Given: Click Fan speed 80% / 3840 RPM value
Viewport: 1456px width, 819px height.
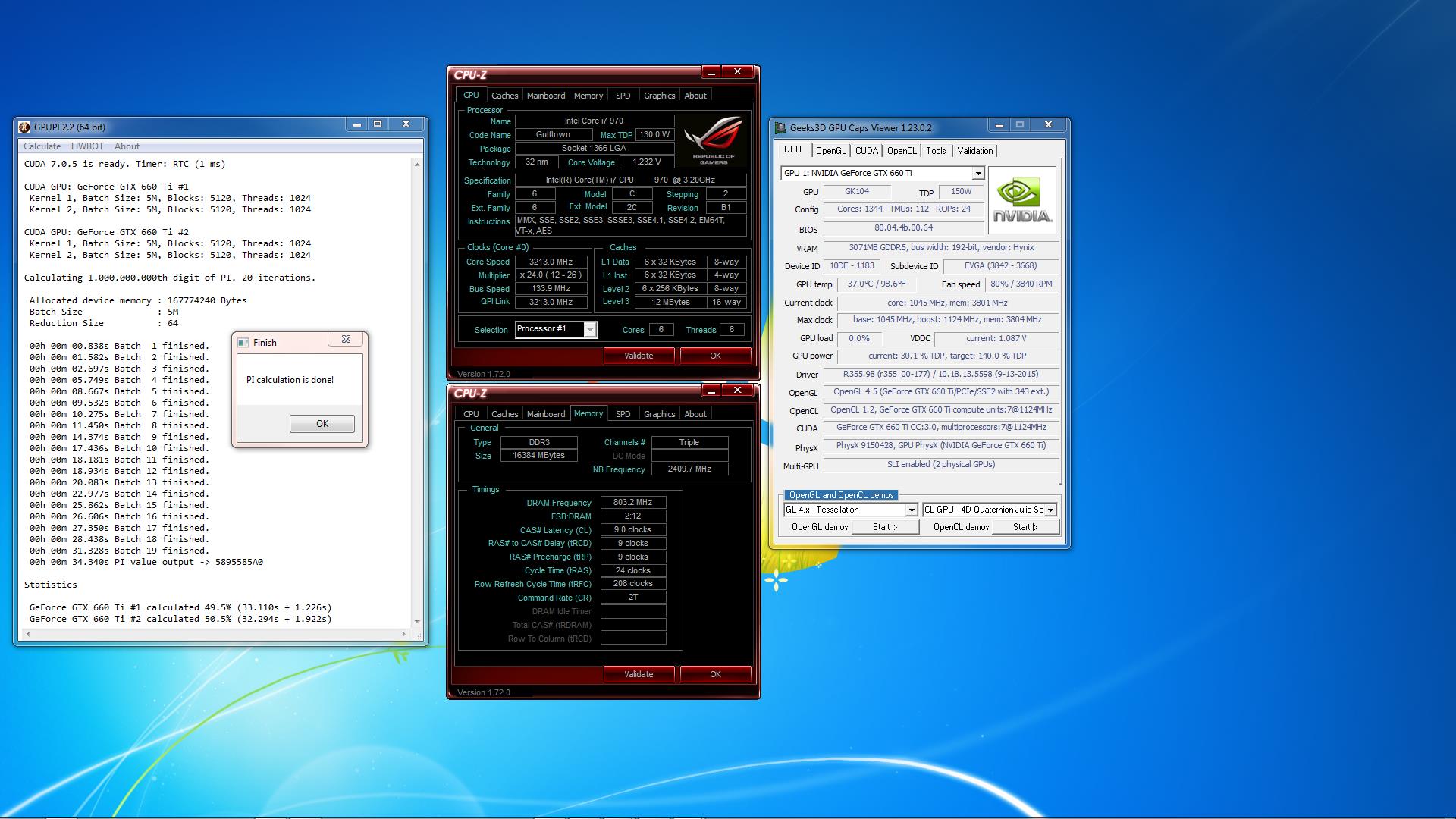Looking at the screenshot, I should [1021, 284].
